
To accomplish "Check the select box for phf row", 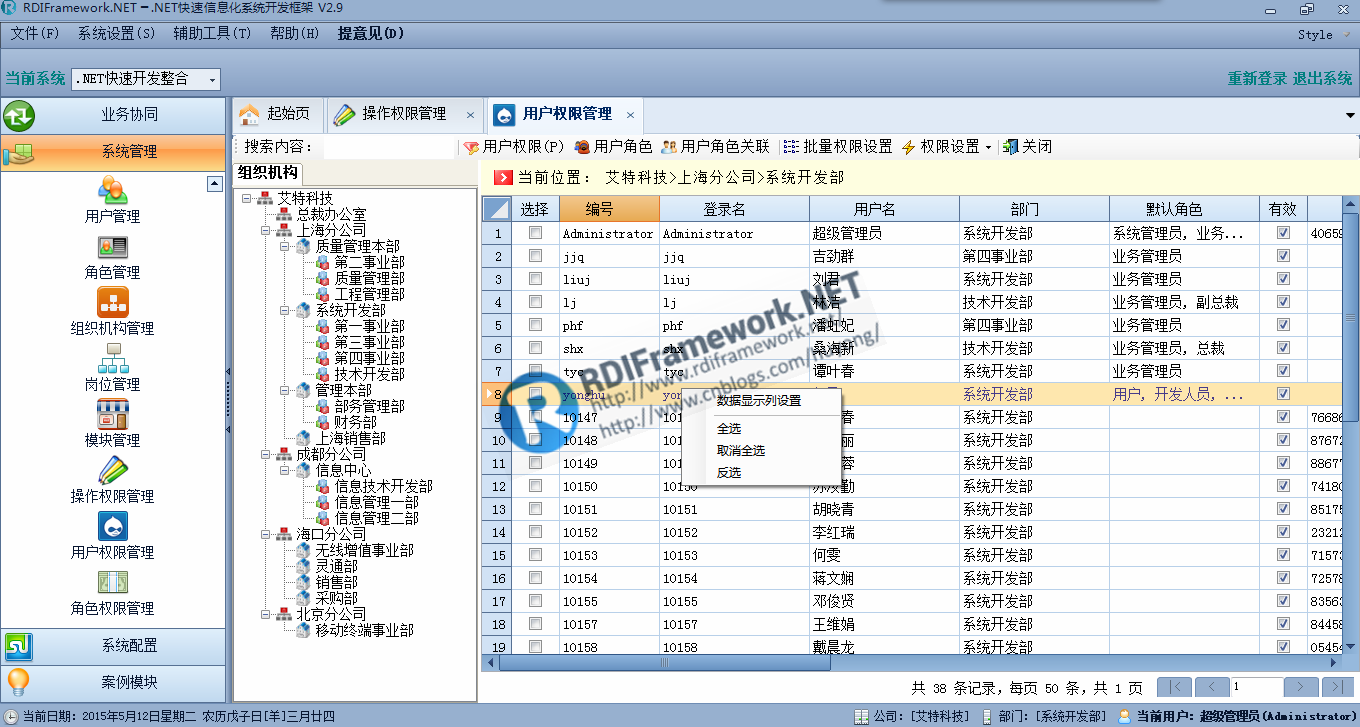I will pos(535,325).
